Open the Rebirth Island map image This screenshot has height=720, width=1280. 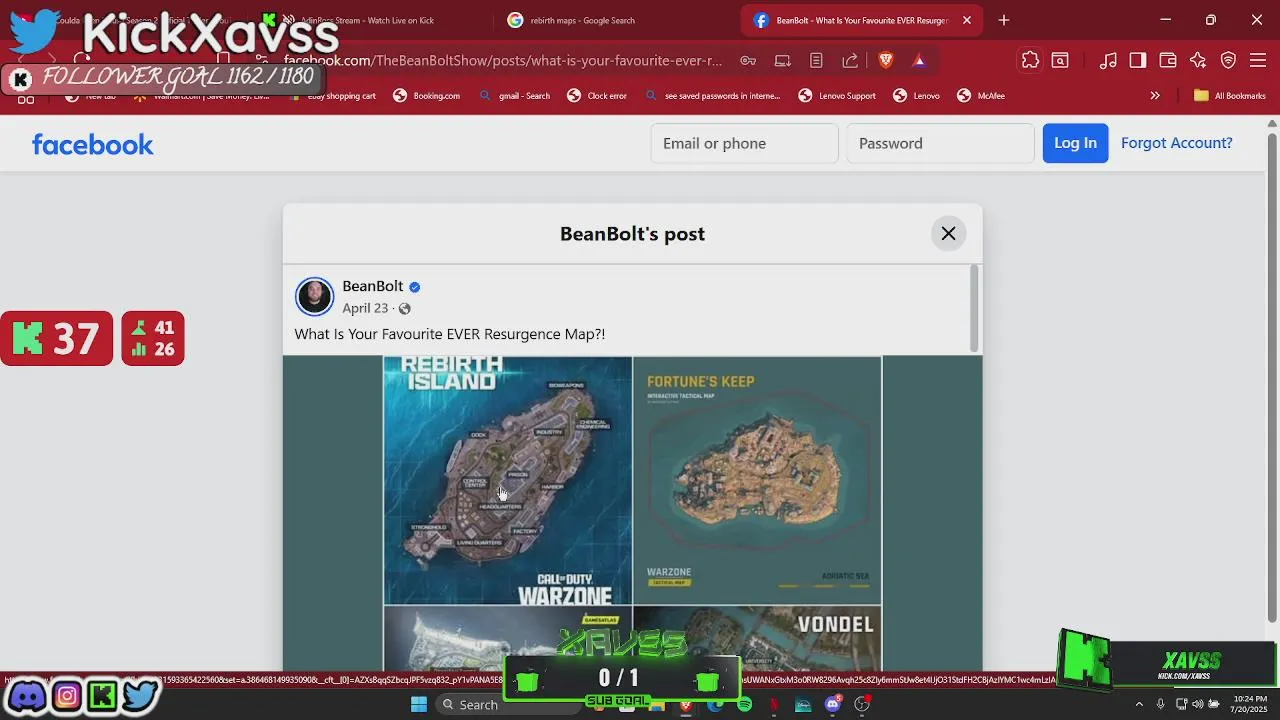click(x=508, y=480)
